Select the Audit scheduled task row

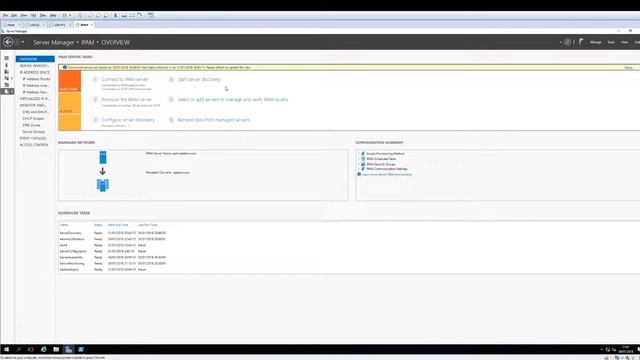113,245
